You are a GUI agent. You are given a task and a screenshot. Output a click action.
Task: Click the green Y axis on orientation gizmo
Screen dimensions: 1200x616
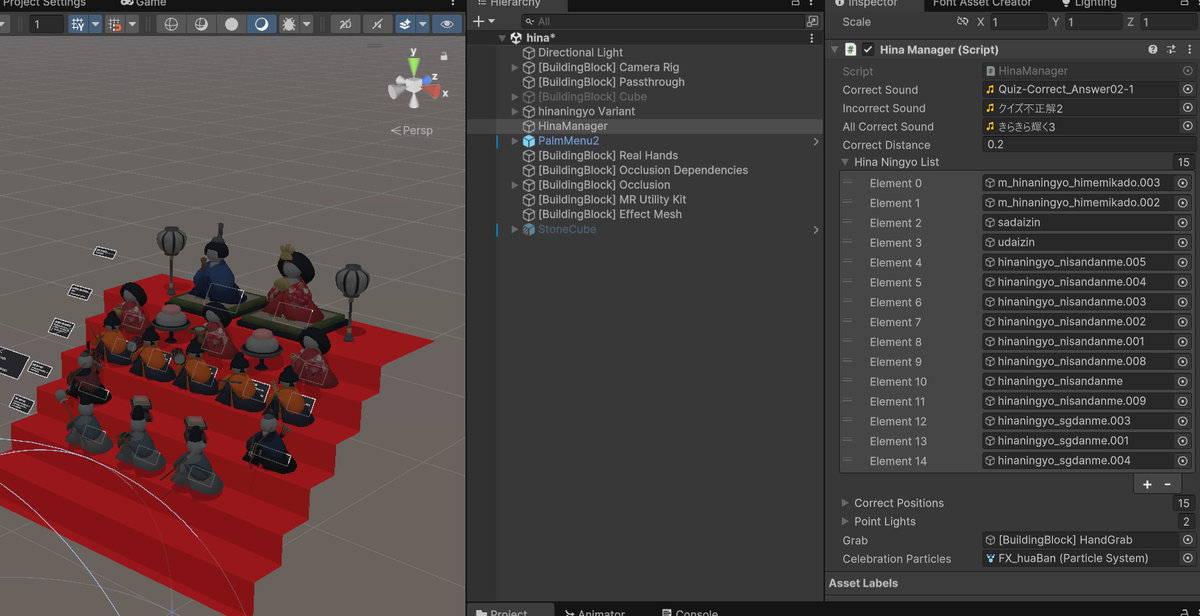coord(414,65)
